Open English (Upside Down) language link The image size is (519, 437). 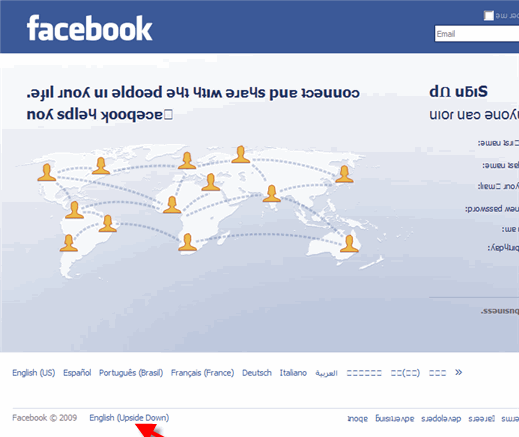pyautogui.click(x=129, y=418)
